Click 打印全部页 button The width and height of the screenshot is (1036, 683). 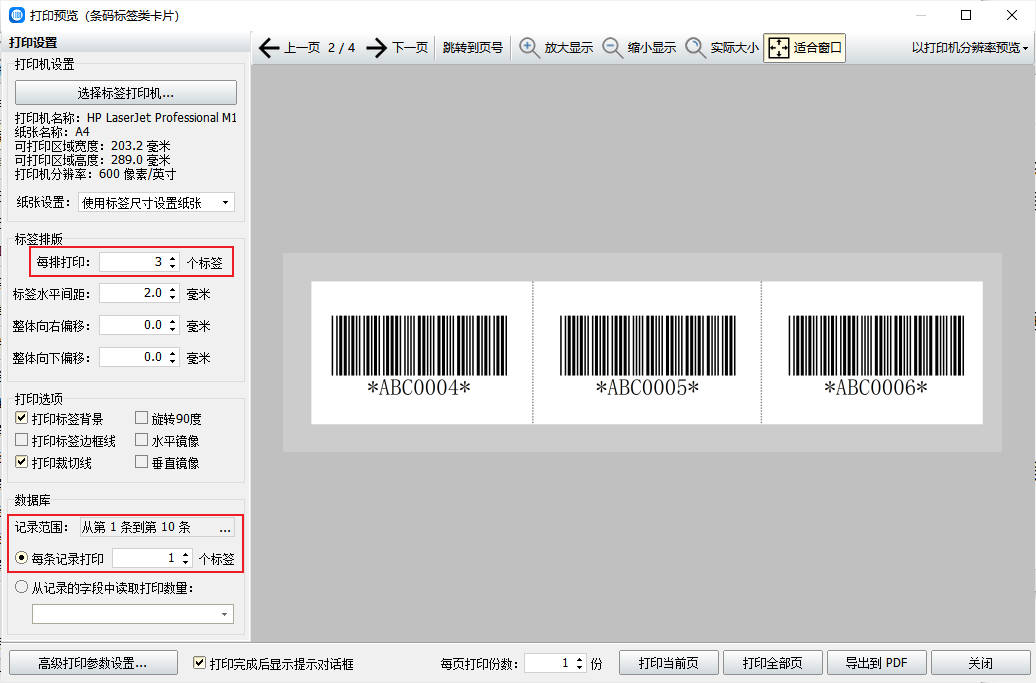click(772, 663)
